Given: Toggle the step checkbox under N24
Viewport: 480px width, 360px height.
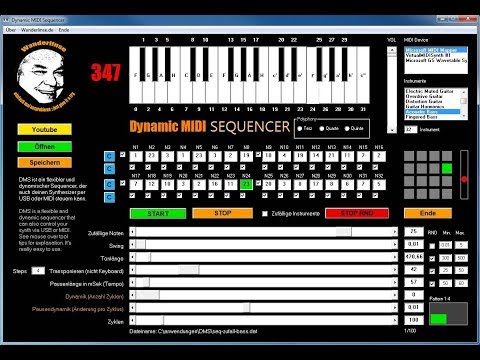Looking at the screenshot, I should pos(243,195).
